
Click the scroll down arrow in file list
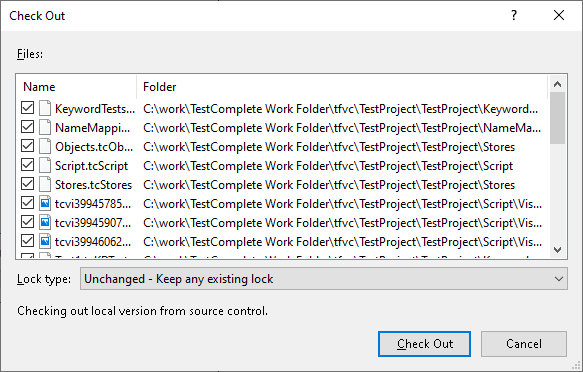(557, 250)
